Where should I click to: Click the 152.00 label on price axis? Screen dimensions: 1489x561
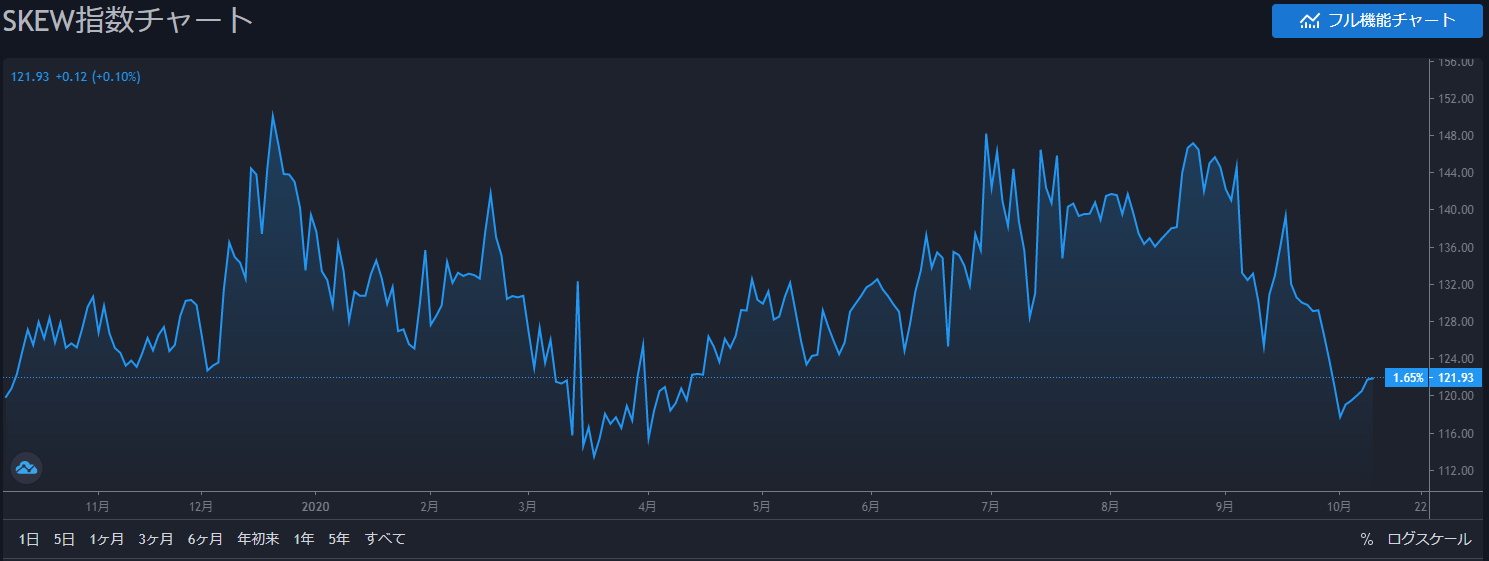(1455, 99)
